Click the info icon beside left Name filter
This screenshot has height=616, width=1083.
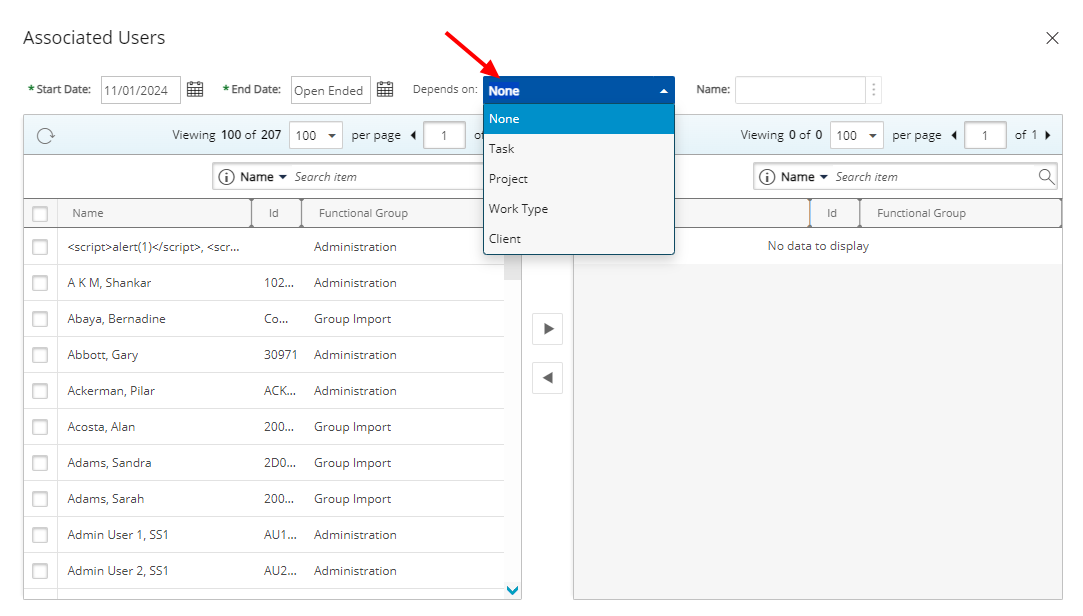tap(226, 177)
